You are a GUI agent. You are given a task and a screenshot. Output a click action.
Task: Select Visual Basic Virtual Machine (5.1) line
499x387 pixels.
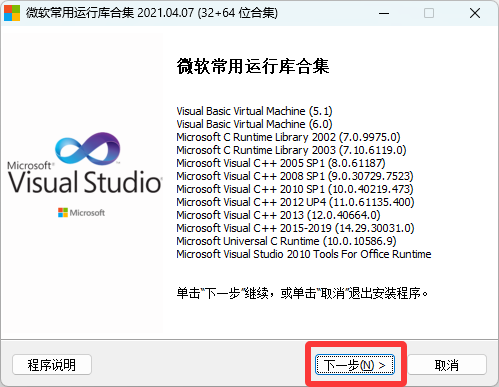(254, 111)
